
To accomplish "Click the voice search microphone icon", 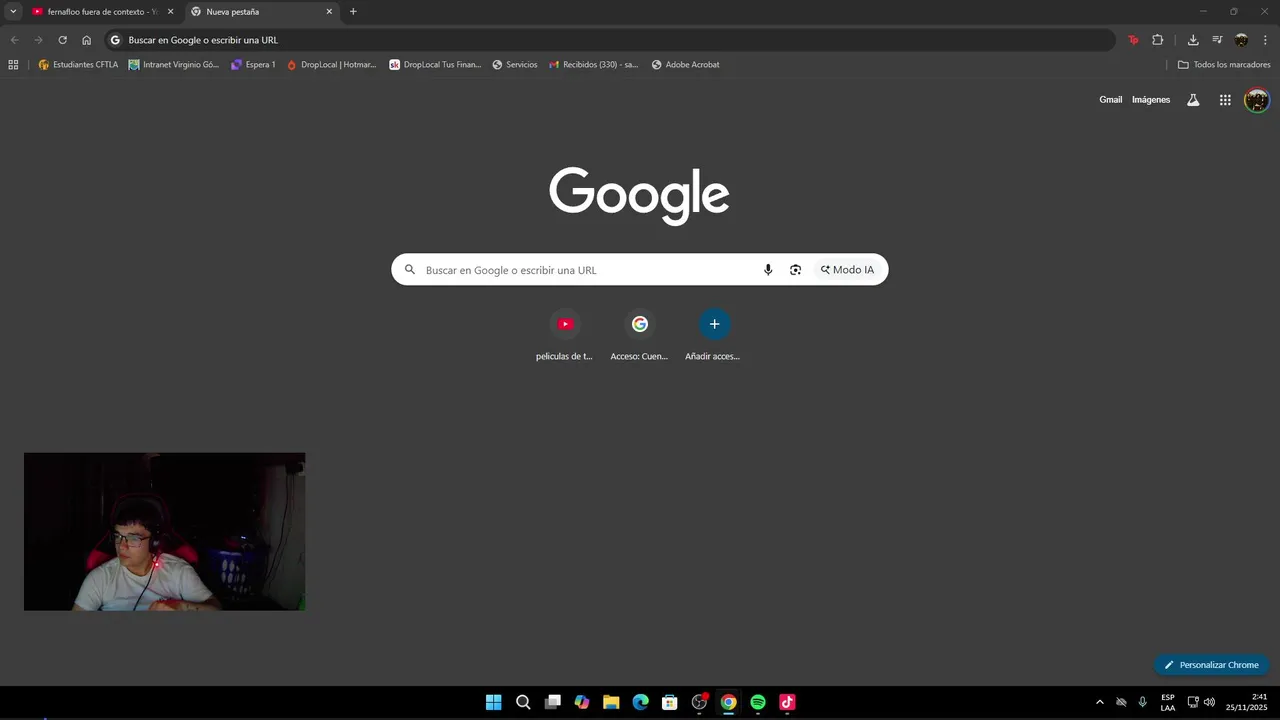I will coord(768,270).
